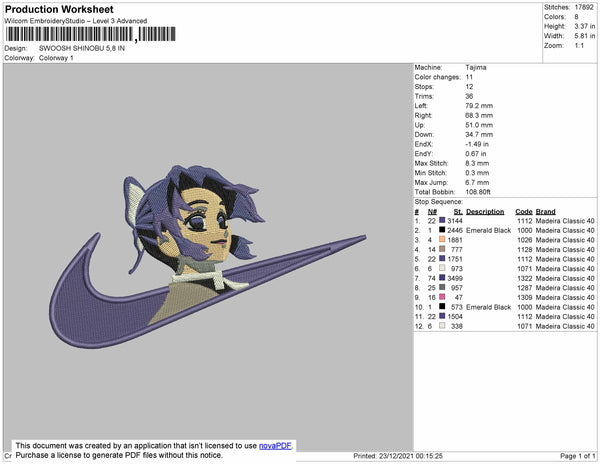Select the pink swatch in stop row 9
The image size is (600, 464).
click(442, 297)
